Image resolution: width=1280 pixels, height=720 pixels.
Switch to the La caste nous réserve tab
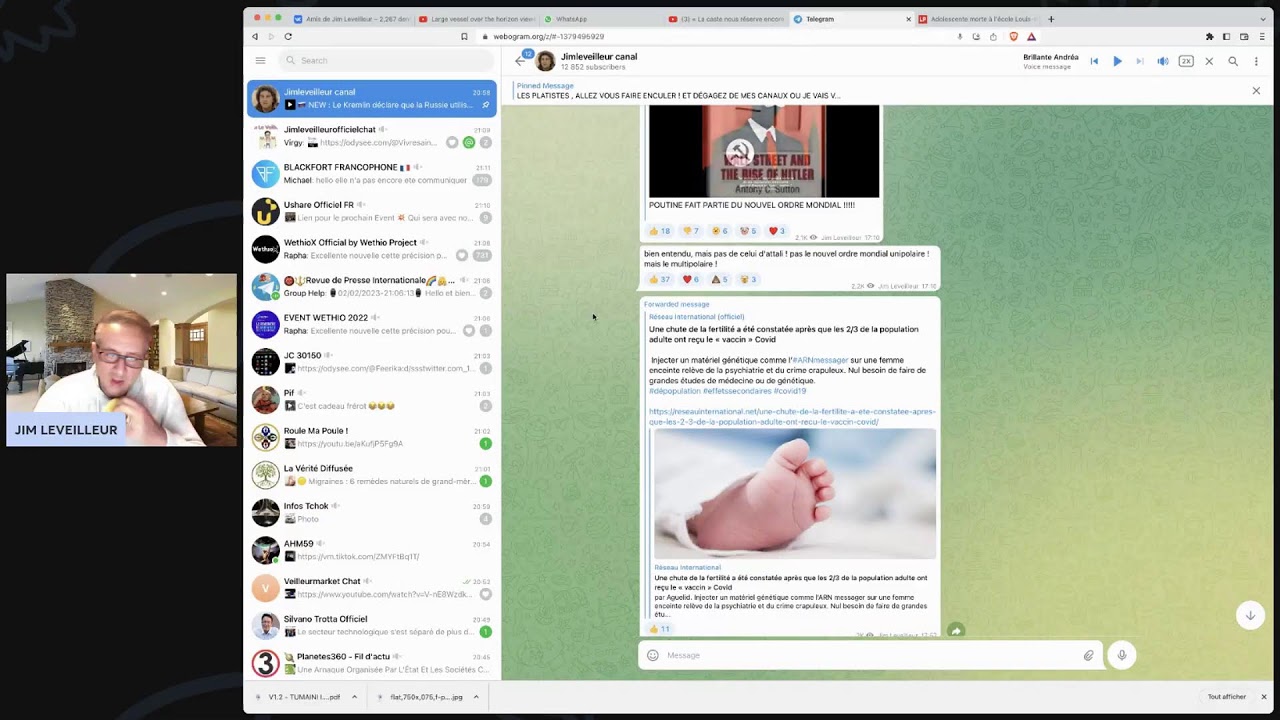click(726, 18)
